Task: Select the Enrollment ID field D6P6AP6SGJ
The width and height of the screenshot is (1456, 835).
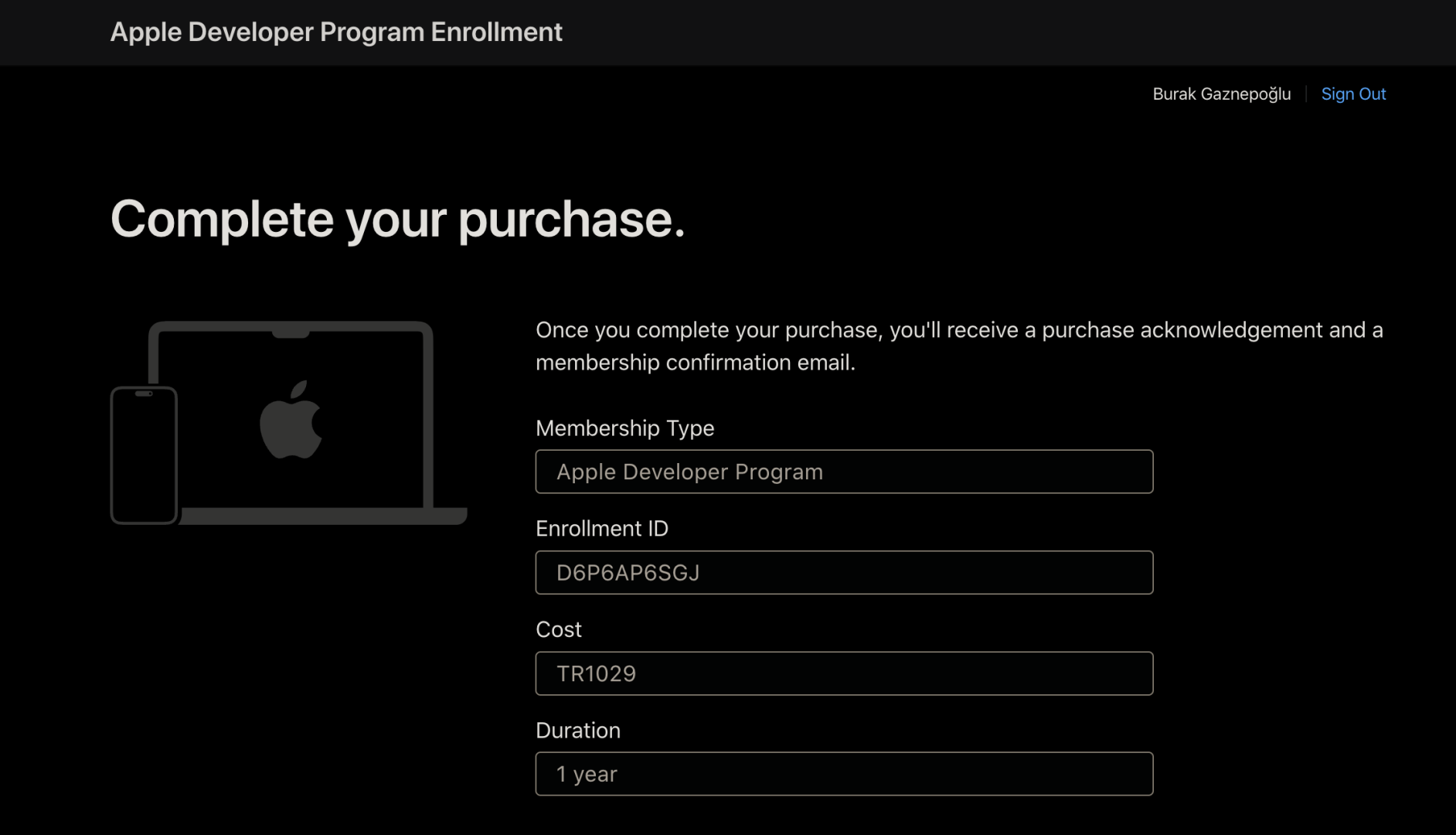Action: [844, 573]
